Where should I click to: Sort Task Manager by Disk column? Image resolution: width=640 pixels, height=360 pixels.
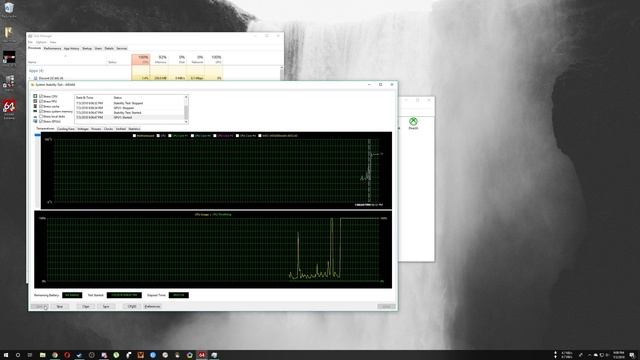tap(177, 60)
